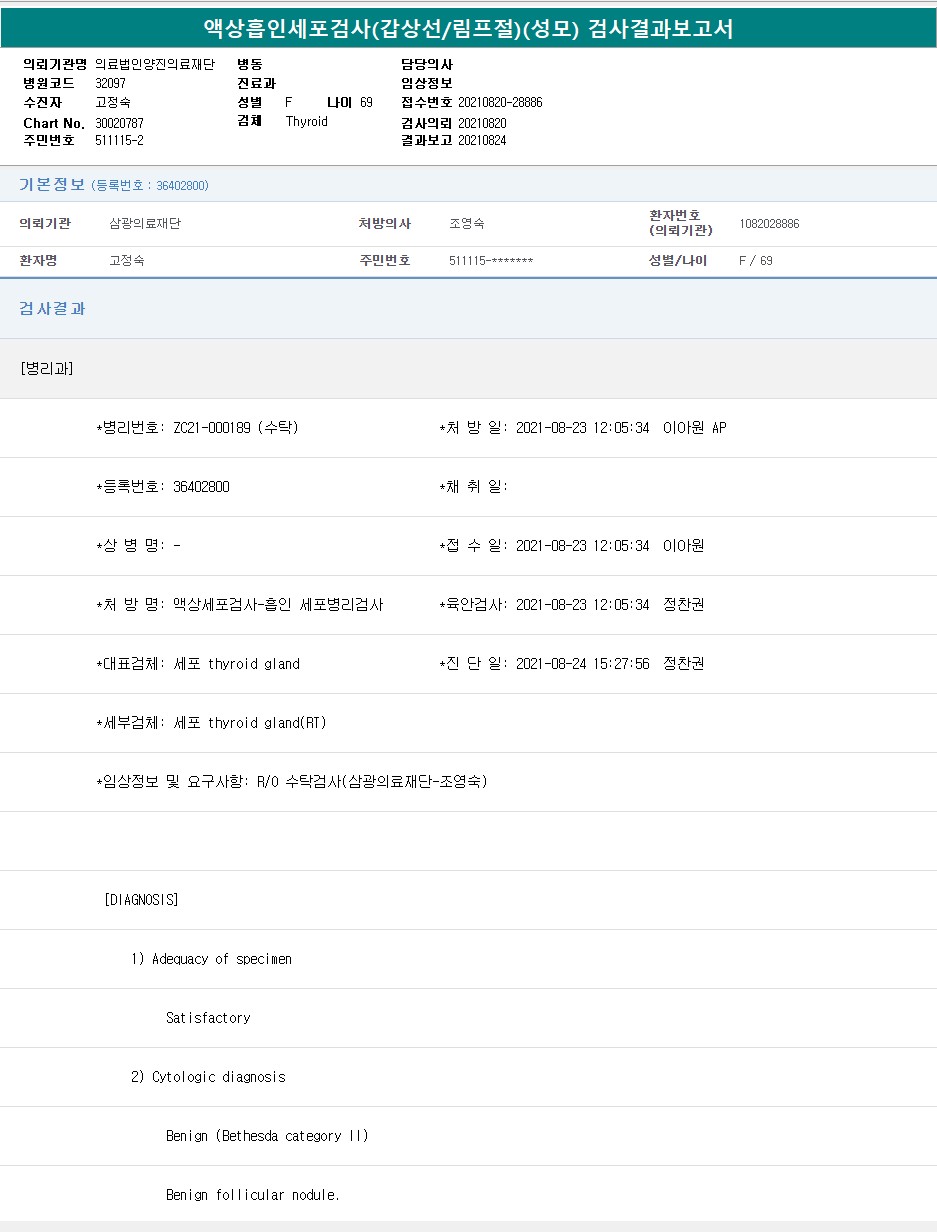Click the 병원코드 value 32097
Viewport: 937px width, 1232px height.
click(110, 83)
